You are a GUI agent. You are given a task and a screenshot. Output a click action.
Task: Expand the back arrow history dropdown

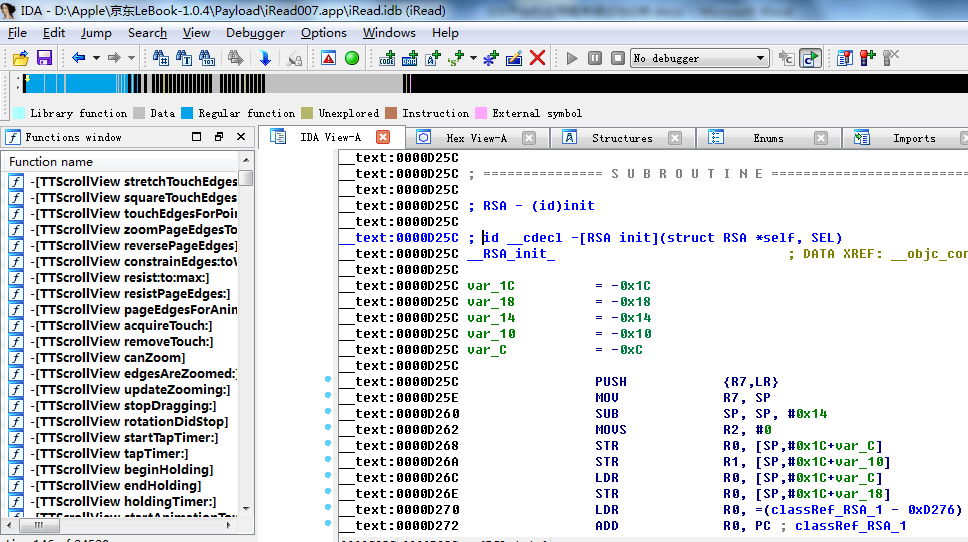tap(95, 58)
